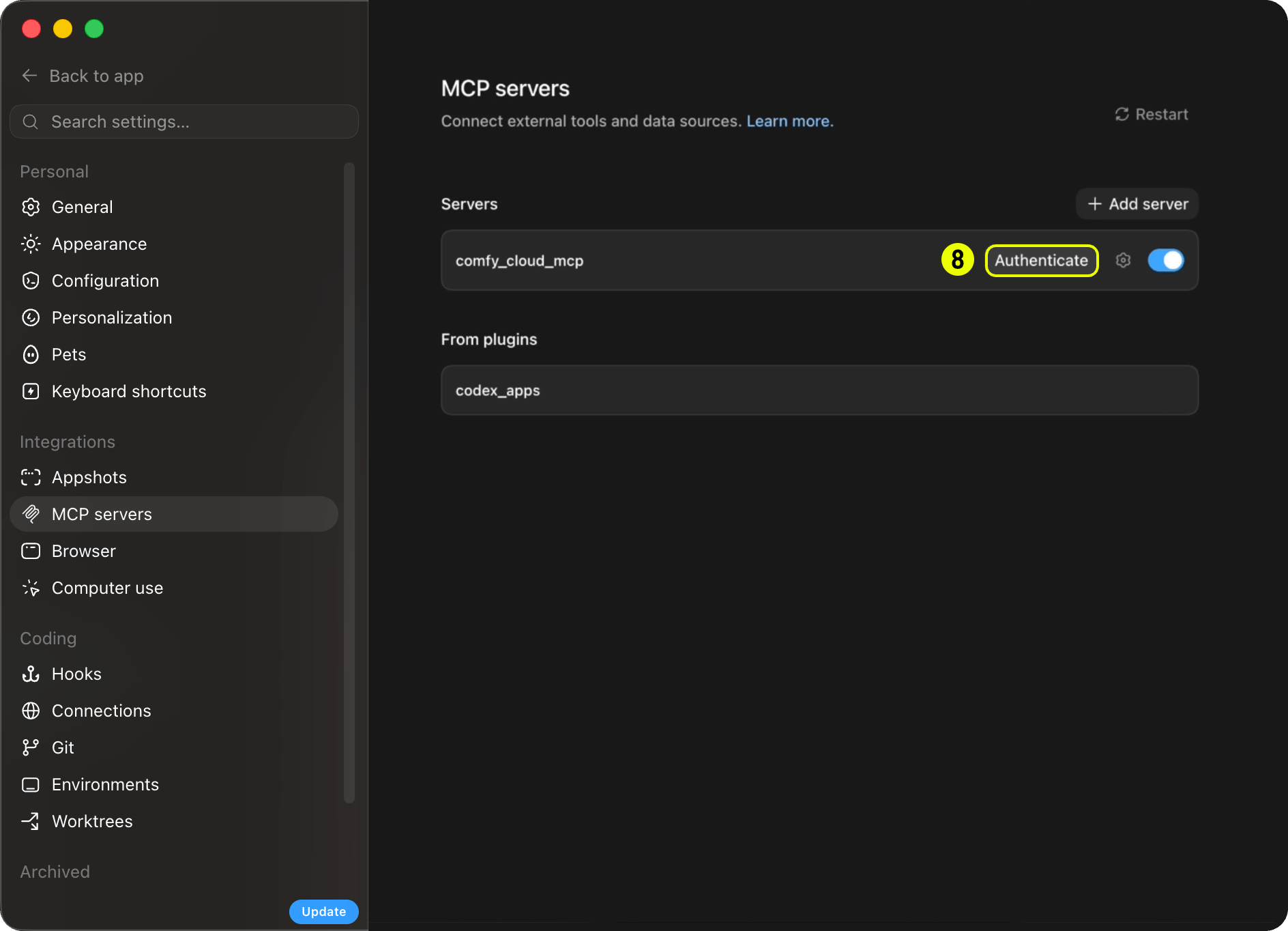Viewport: 1288px width, 931px height.
Task: Click the back arrow icon
Action: (29, 76)
